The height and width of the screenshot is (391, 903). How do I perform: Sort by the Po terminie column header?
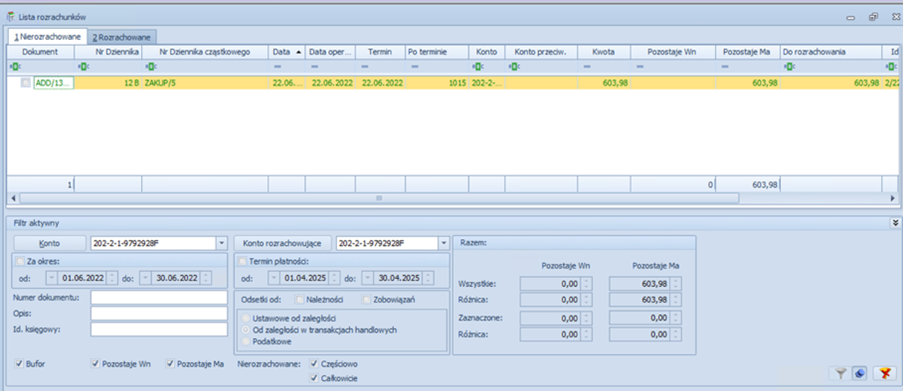[437, 52]
